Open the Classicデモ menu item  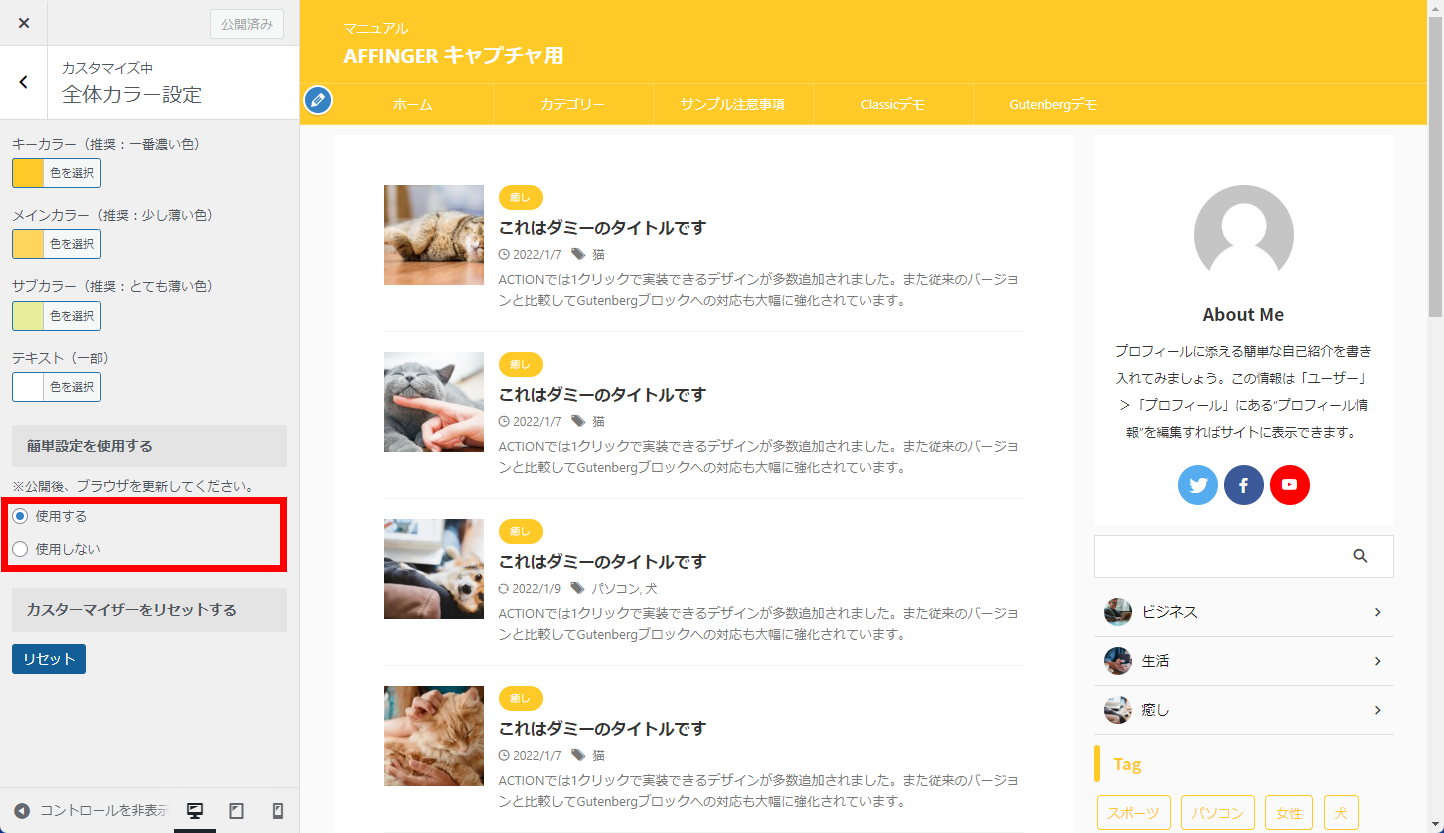point(893,104)
